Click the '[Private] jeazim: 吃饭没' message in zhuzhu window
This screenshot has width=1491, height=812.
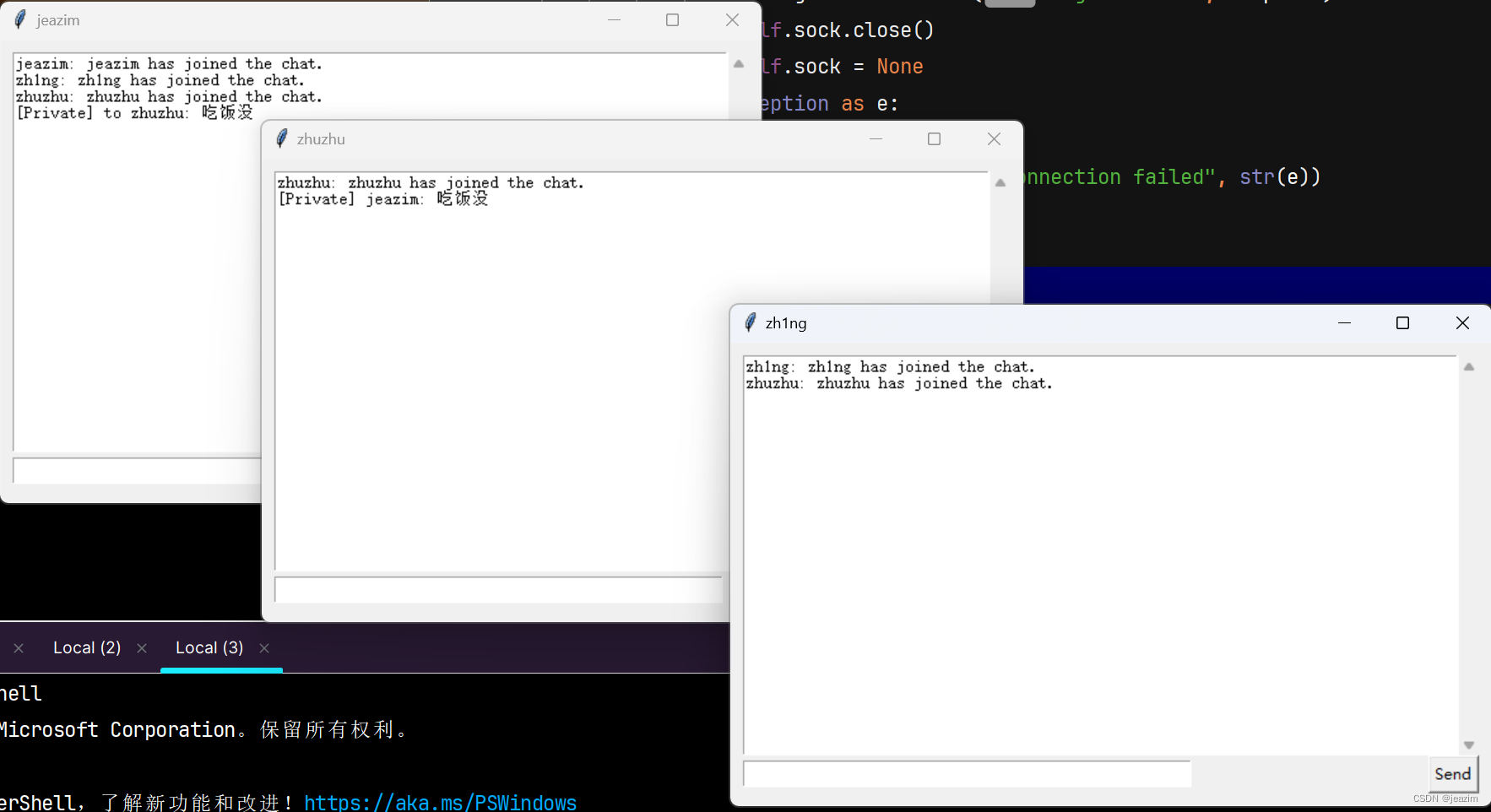click(383, 199)
